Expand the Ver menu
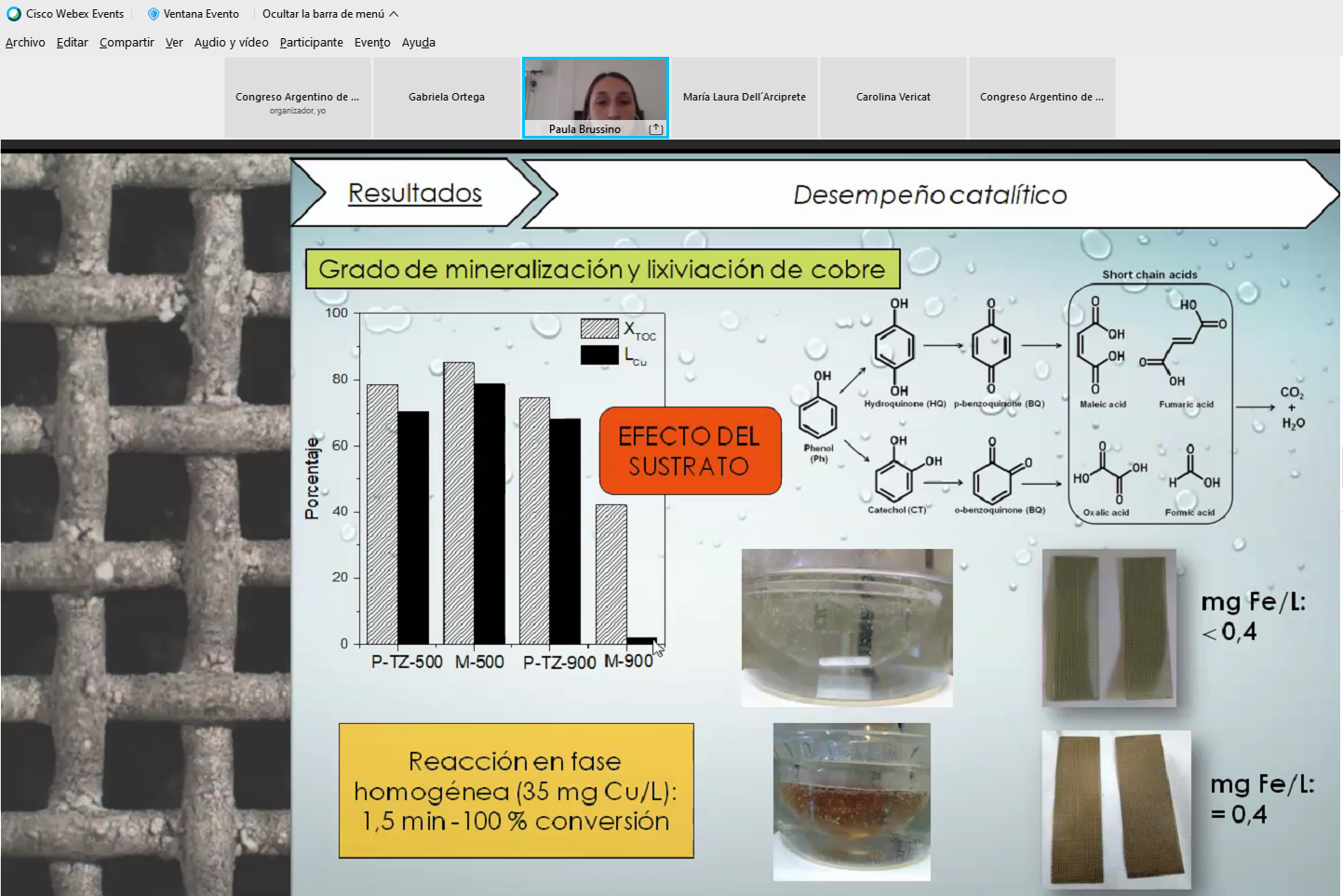The width and height of the screenshot is (1343, 896). [174, 43]
